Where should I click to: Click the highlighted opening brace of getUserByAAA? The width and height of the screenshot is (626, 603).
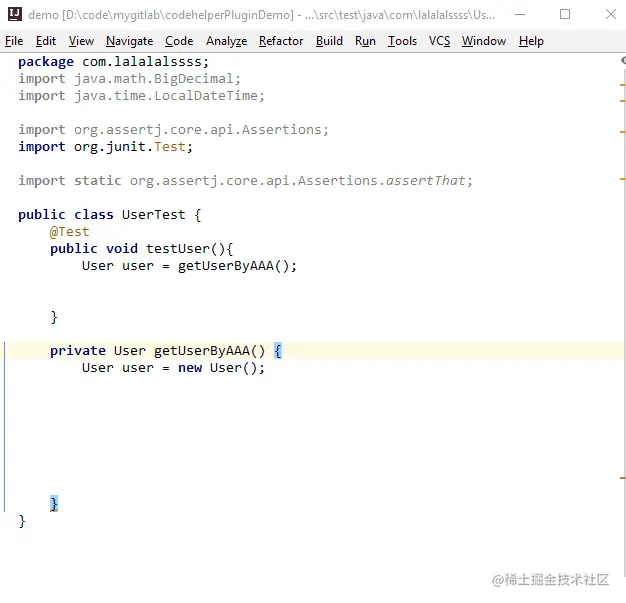pos(278,351)
